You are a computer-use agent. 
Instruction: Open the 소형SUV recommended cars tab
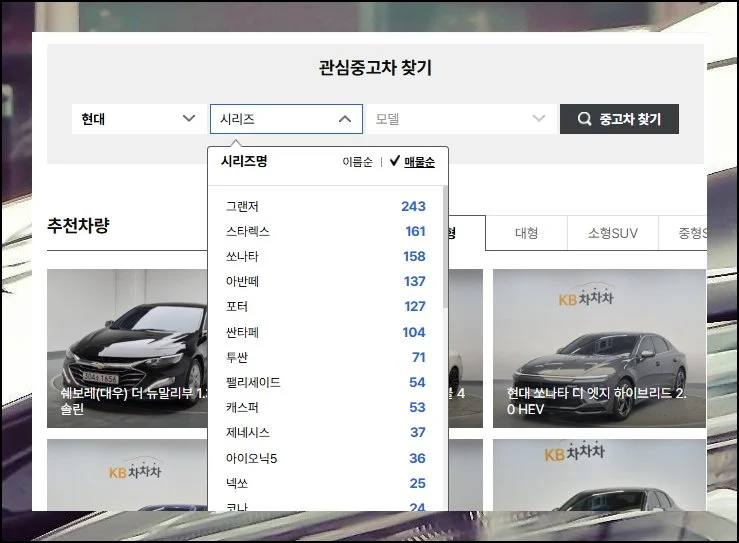[613, 233]
